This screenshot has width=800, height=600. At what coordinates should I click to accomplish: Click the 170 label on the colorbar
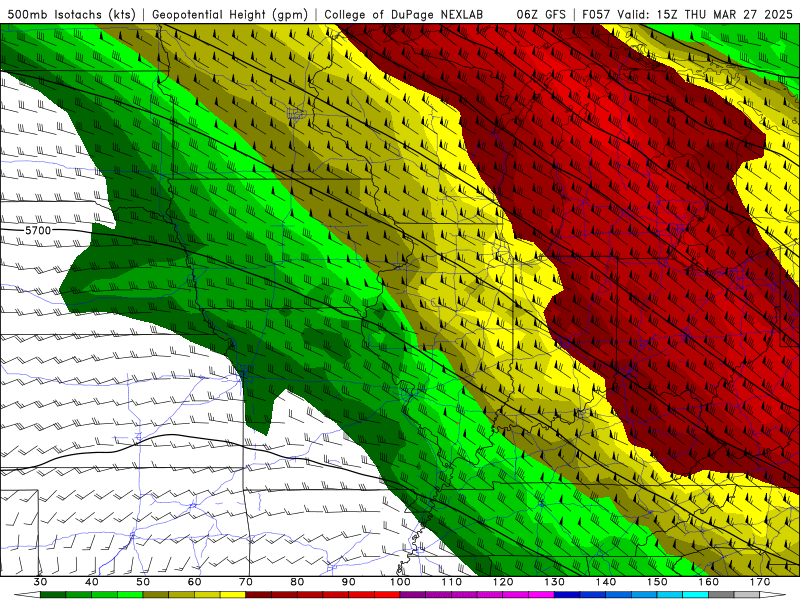(760, 582)
